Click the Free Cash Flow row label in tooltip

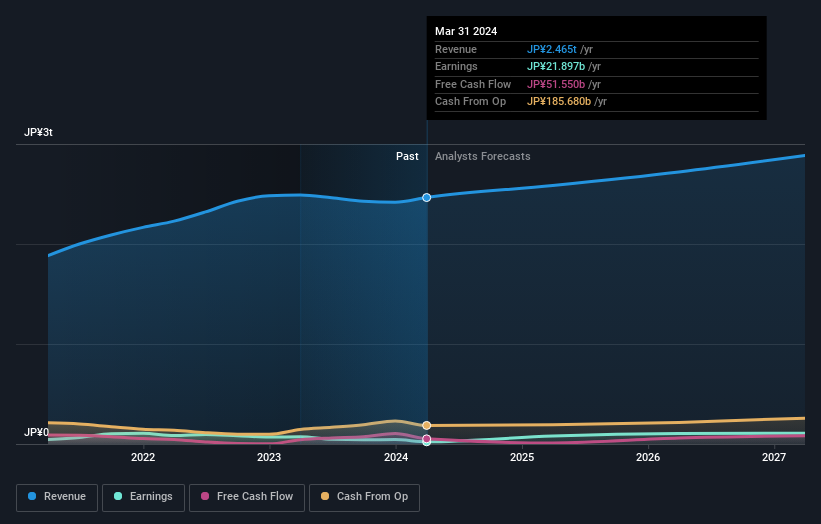point(473,84)
